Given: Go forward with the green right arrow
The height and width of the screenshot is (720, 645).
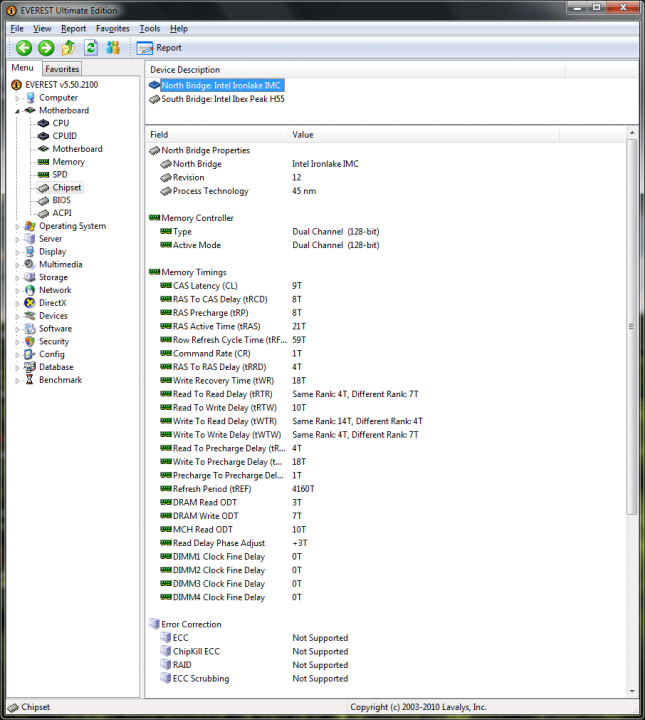Looking at the screenshot, I should 46,48.
